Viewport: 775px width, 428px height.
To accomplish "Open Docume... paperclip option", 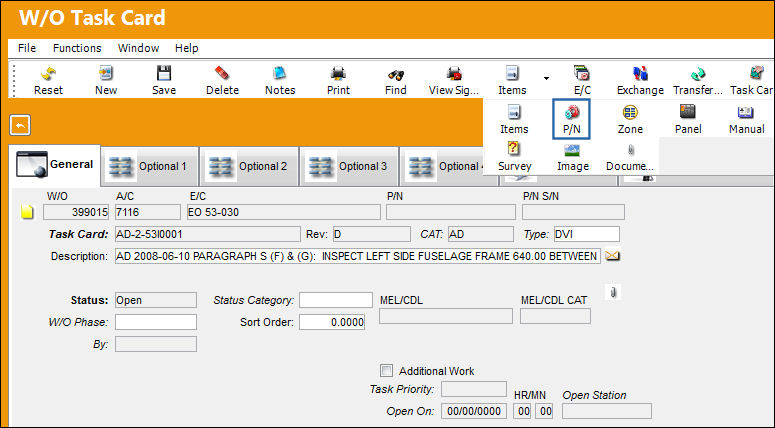I will [x=630, y=156].
